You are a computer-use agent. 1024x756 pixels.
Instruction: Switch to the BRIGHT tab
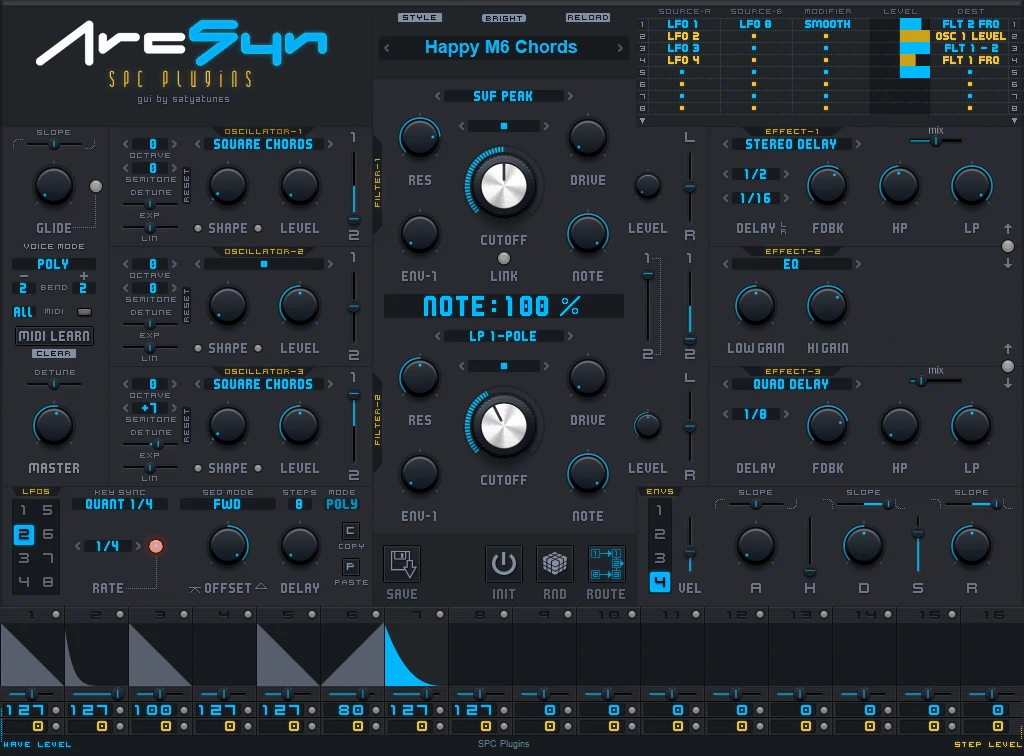click(x=504, y=17)
